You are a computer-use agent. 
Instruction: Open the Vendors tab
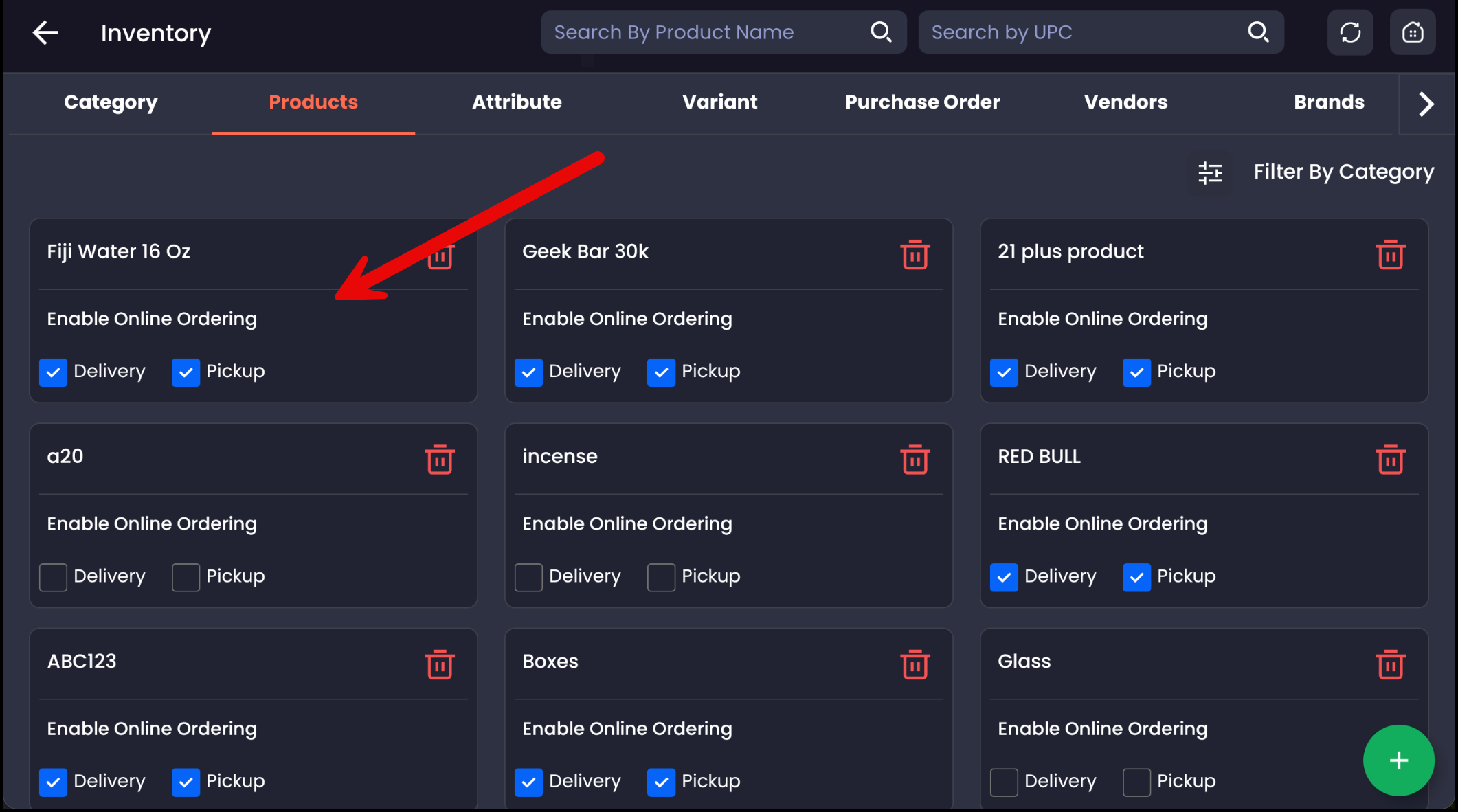click(x=1125, y=102)
